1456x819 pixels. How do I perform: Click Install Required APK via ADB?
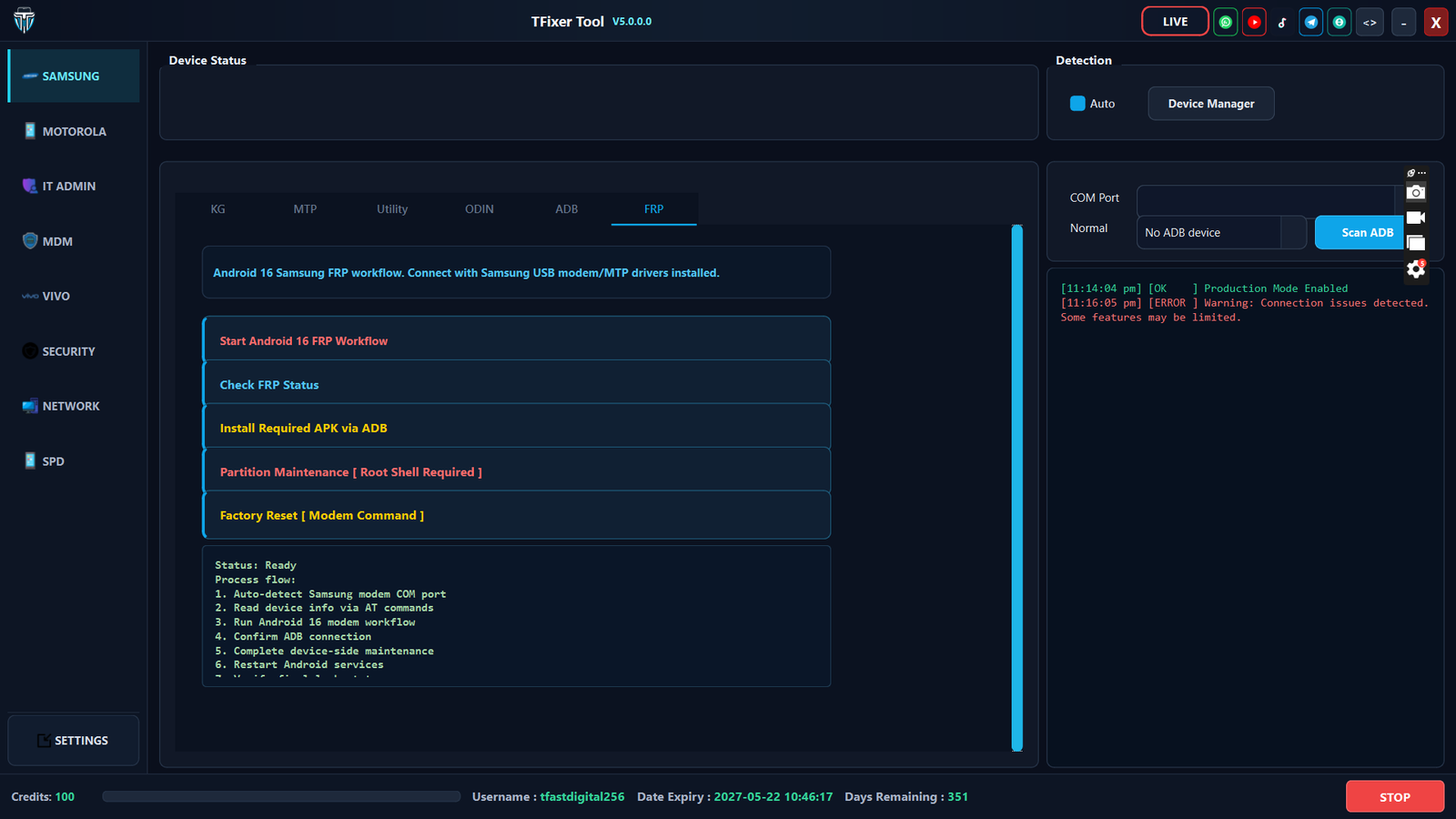coord(516,428)
